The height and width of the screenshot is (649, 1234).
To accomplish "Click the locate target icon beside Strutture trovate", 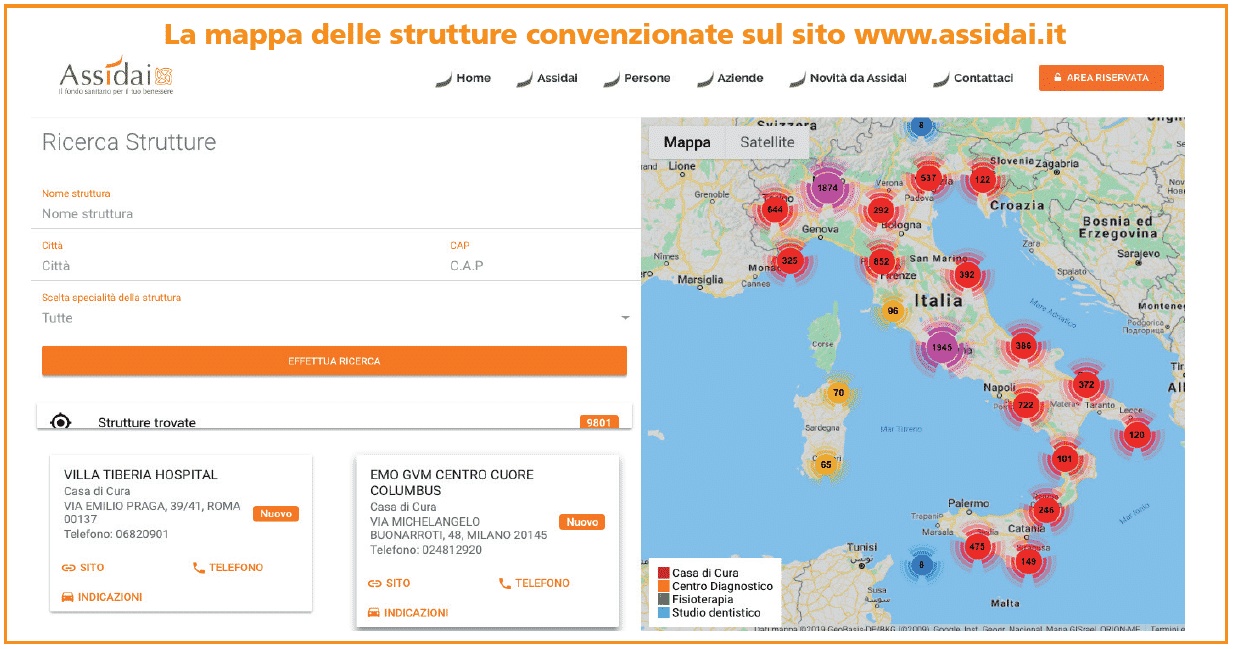I will click(x=61, y=422).
